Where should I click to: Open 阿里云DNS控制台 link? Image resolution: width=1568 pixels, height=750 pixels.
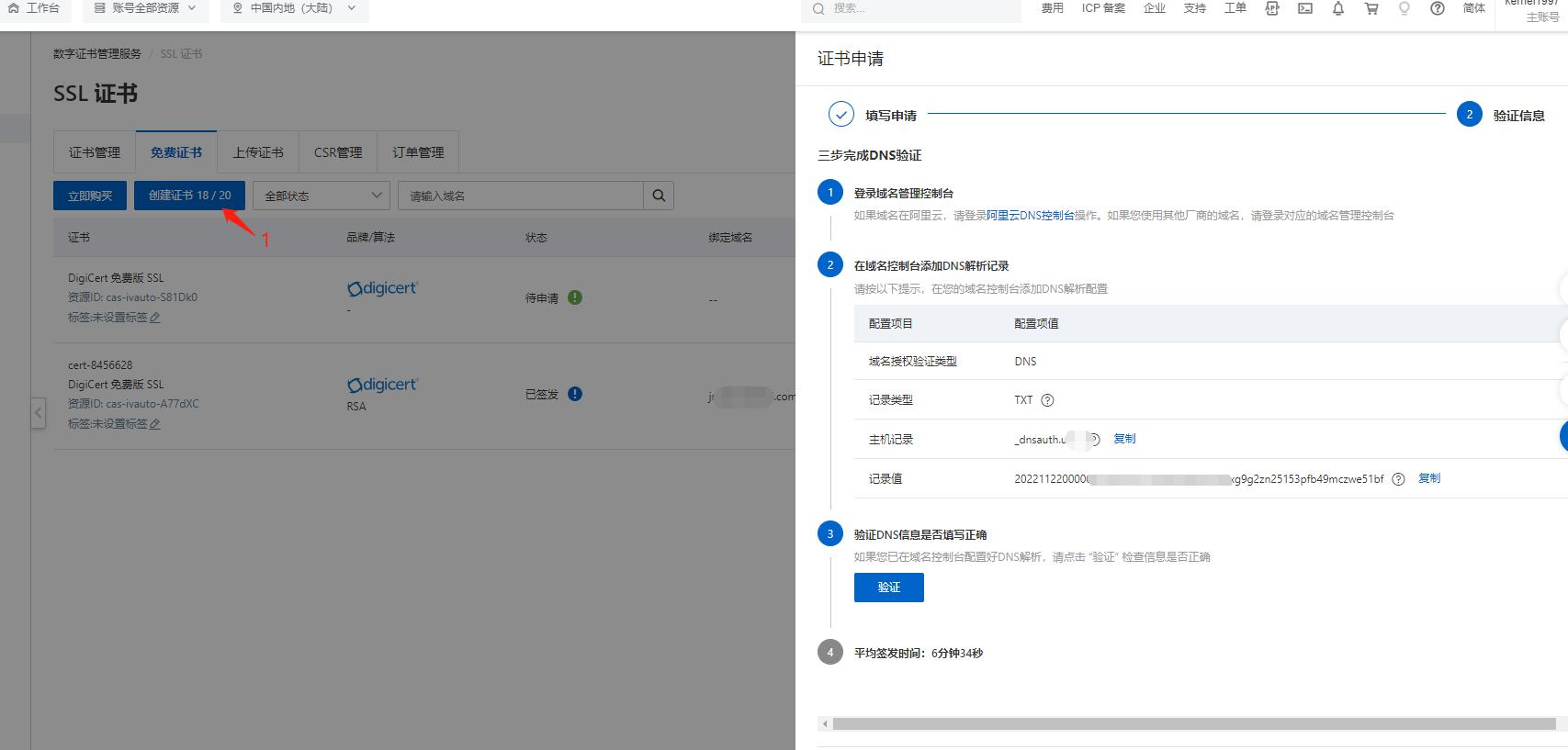coord(1031,216)
